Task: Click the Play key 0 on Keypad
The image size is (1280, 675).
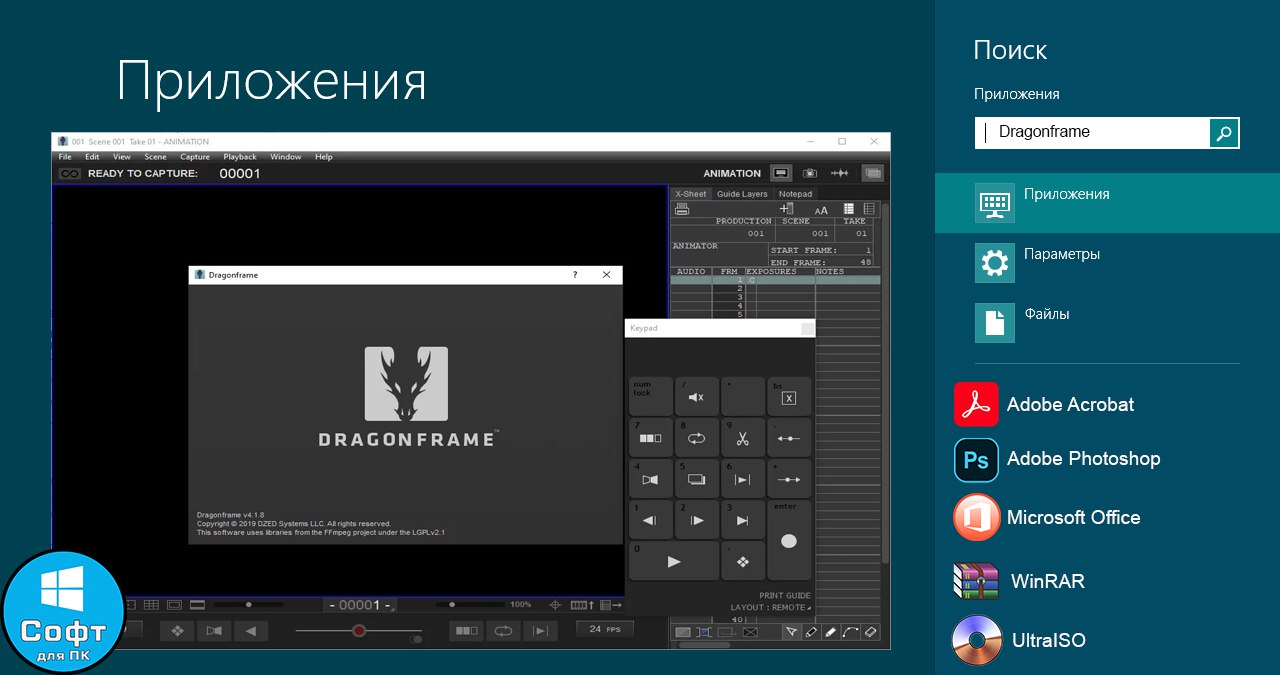Action: 674,561
